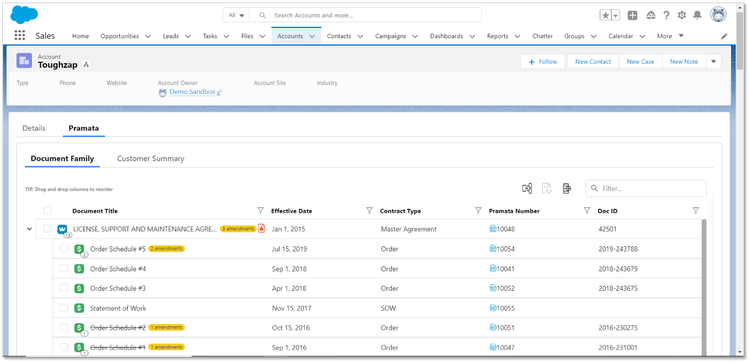Filter the Effective Date column
The width and height of the screenshot is (750, 363).
369,210
